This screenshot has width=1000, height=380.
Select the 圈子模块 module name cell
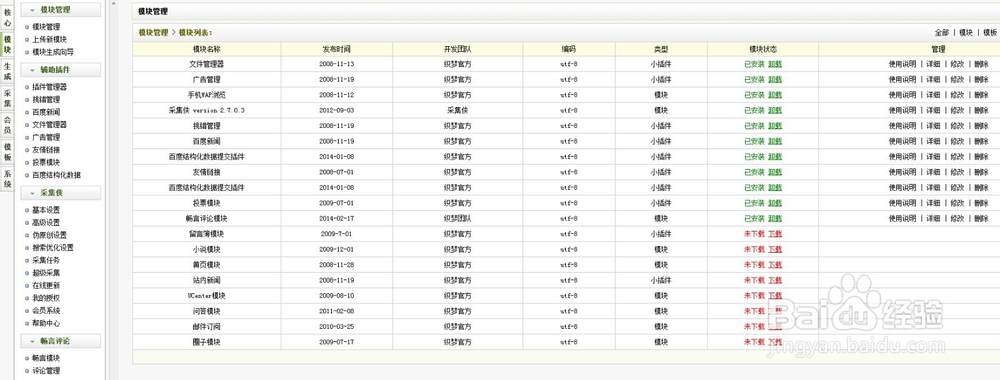tap(207, 342)
